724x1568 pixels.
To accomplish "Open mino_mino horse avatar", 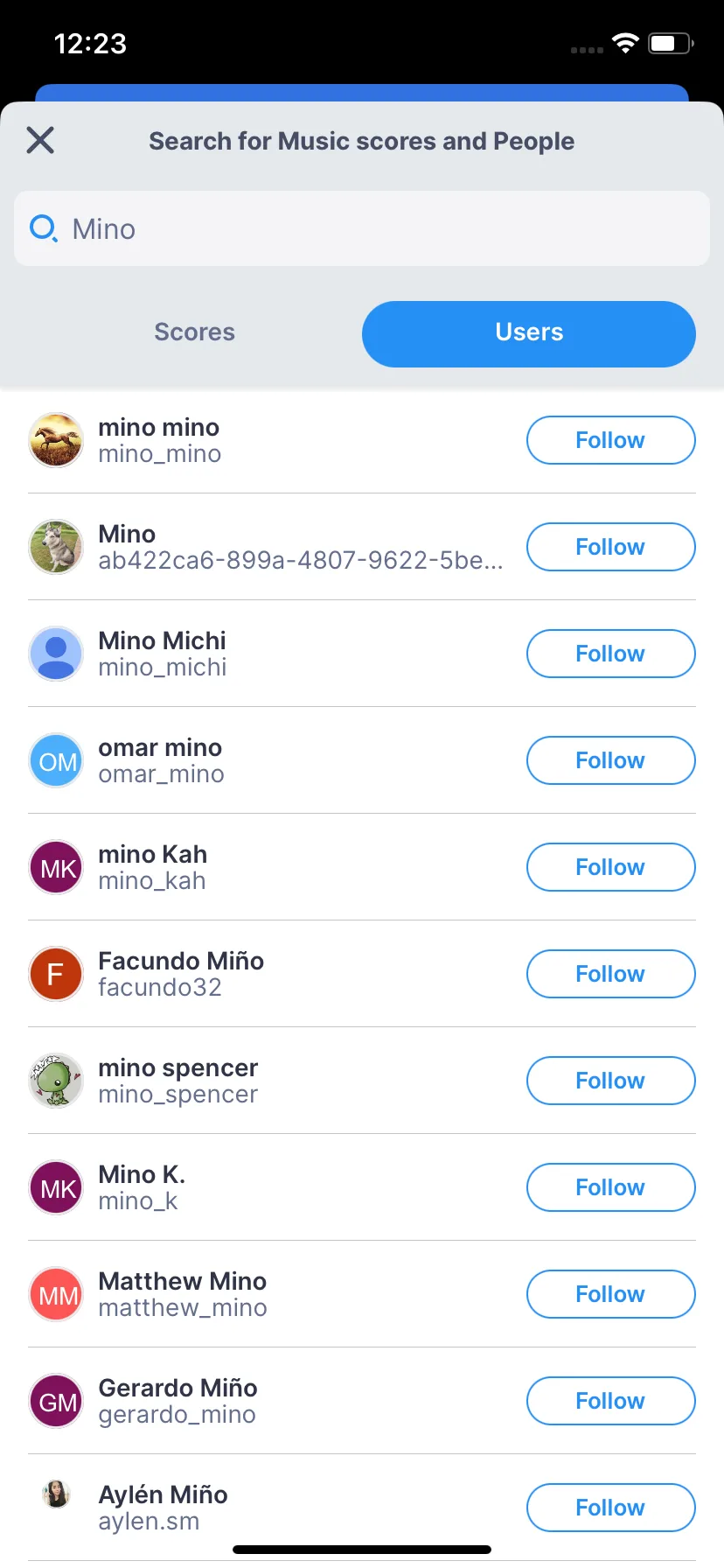I will point(56,440).
